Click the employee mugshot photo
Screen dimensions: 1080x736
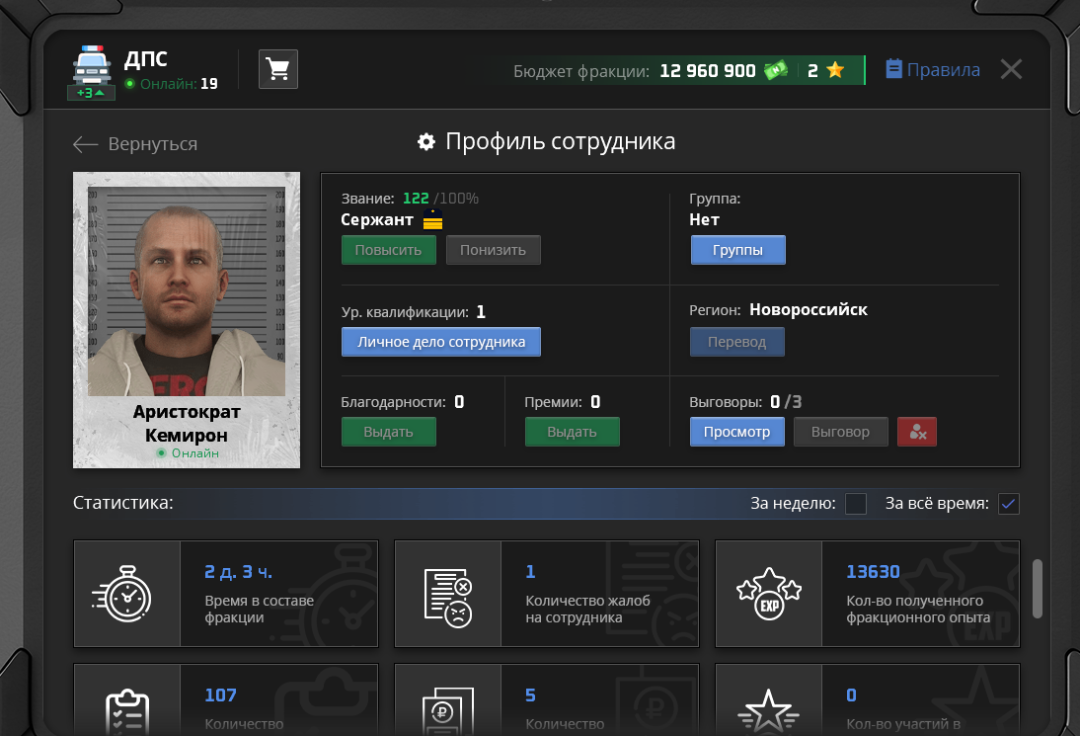tap(186, 291)
